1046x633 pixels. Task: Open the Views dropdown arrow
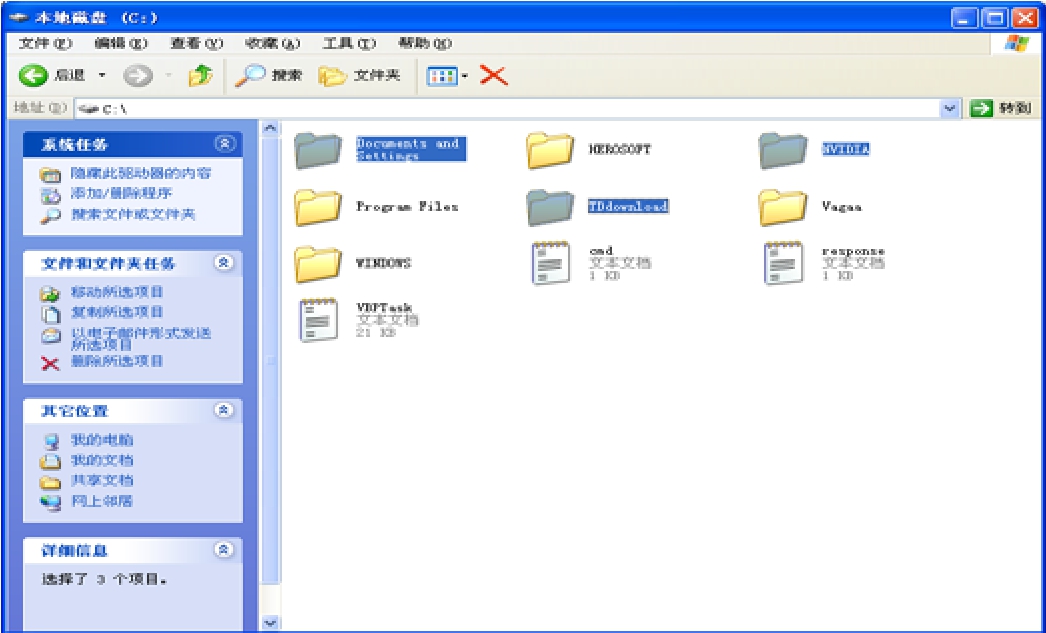[x=465, y=77]
